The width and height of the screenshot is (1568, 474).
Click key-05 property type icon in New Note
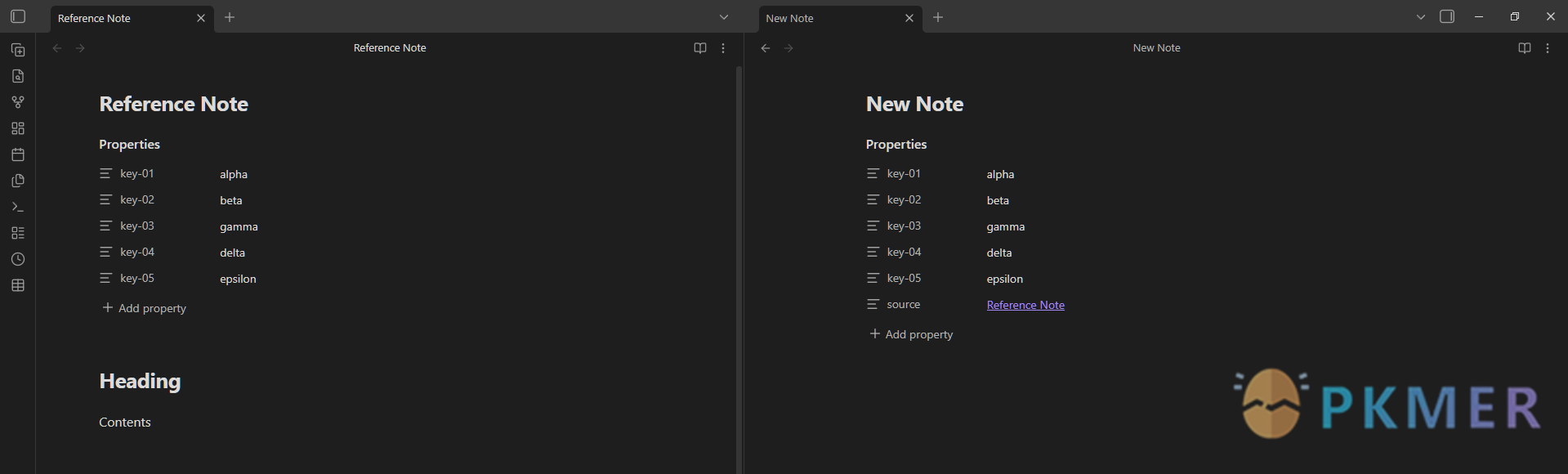(x=873, y=278)
